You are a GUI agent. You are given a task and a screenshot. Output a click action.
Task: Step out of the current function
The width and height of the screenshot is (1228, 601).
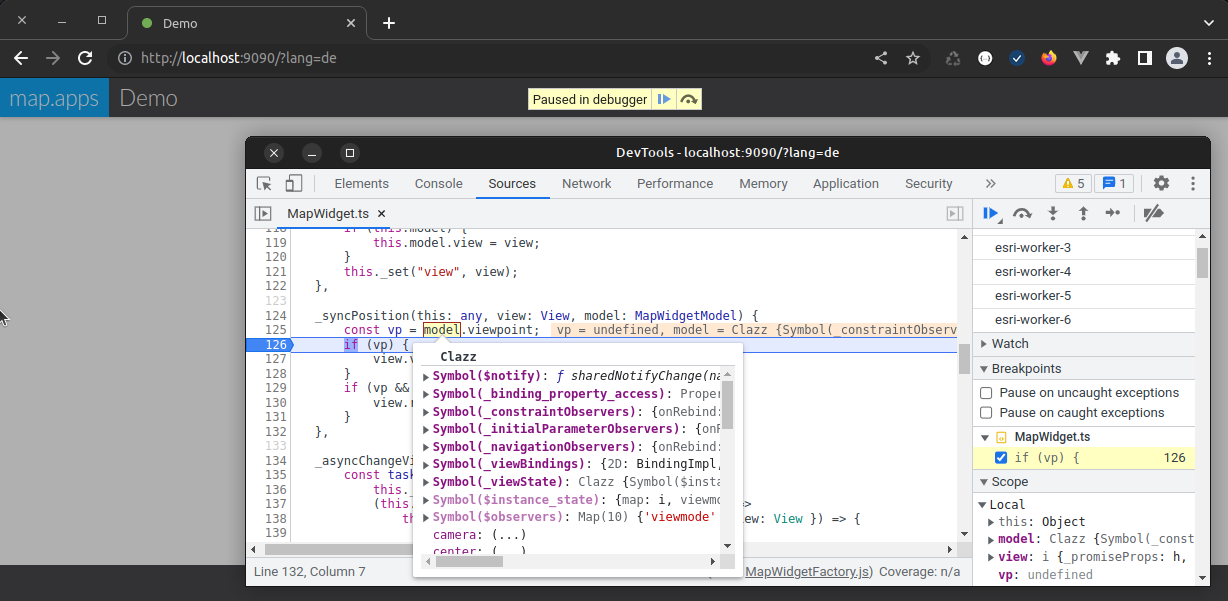point(1083,213)
